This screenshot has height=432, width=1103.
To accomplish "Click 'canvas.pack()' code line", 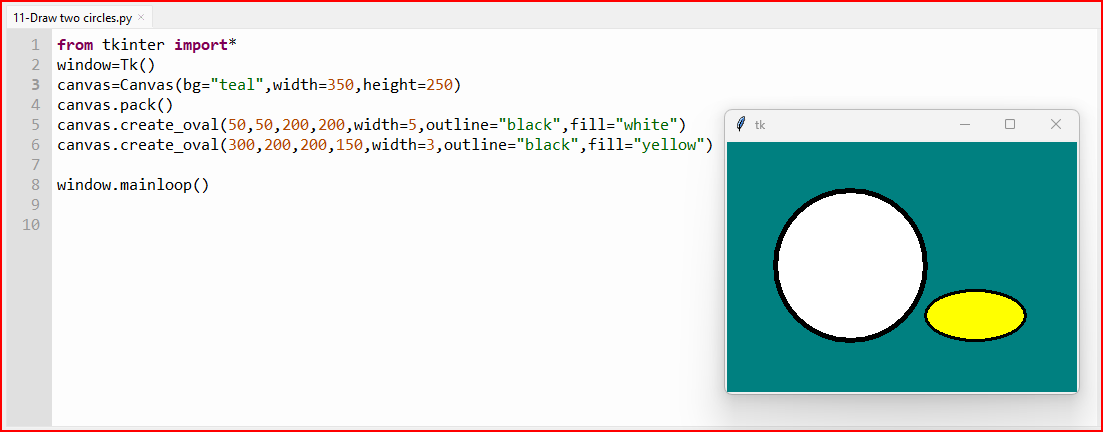I will pos(115,106).
